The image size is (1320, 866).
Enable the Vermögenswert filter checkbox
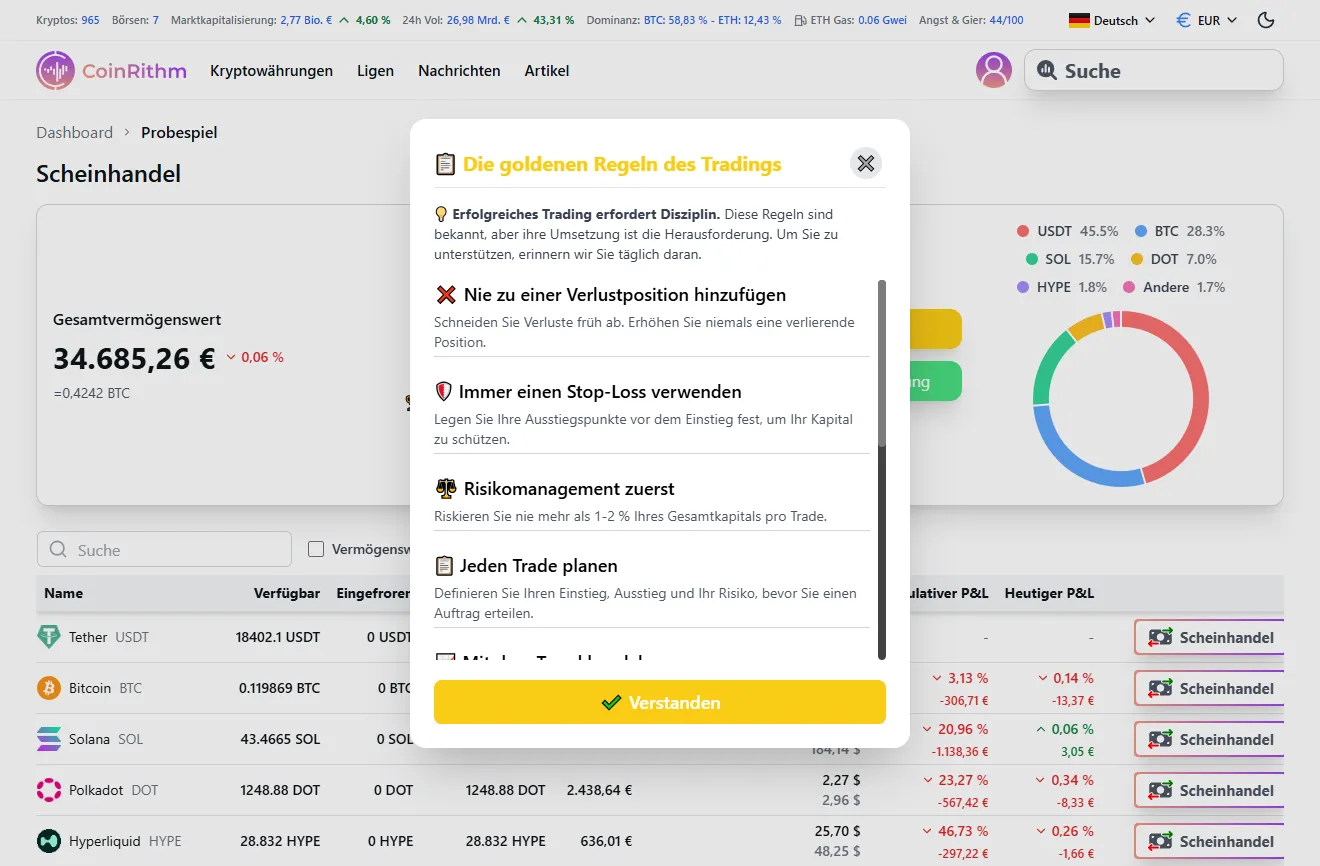pos(316,548)
